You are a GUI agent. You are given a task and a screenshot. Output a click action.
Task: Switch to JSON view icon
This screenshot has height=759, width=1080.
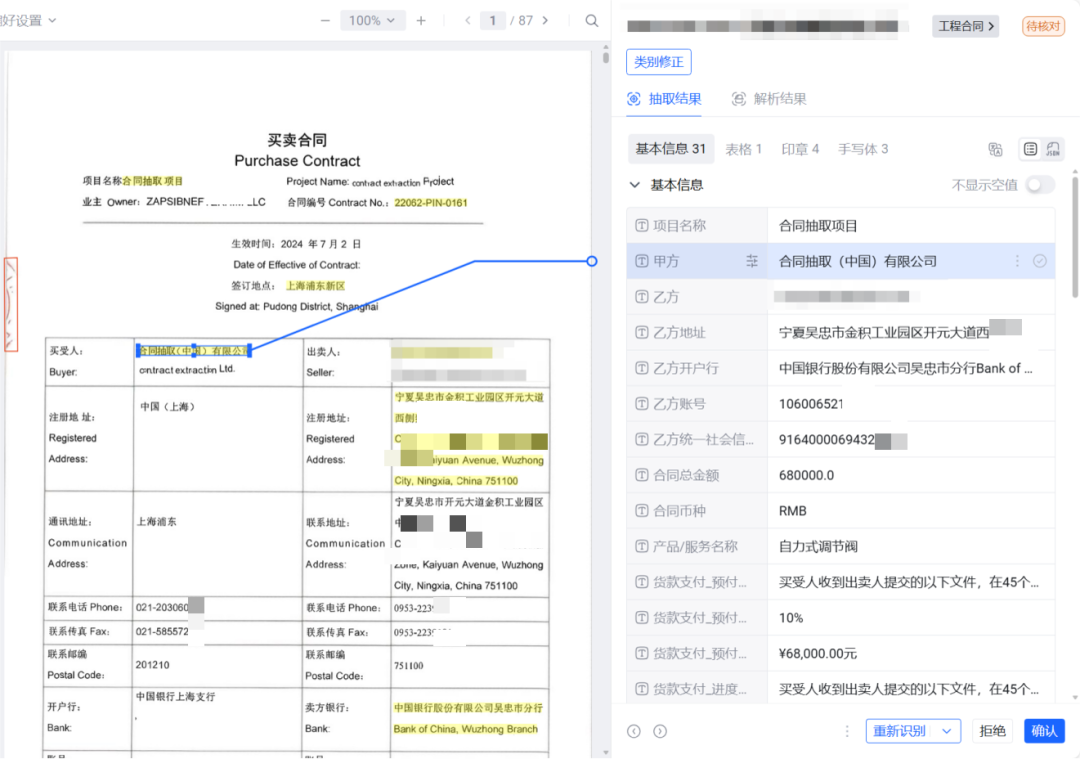(x=1052, y=149)
